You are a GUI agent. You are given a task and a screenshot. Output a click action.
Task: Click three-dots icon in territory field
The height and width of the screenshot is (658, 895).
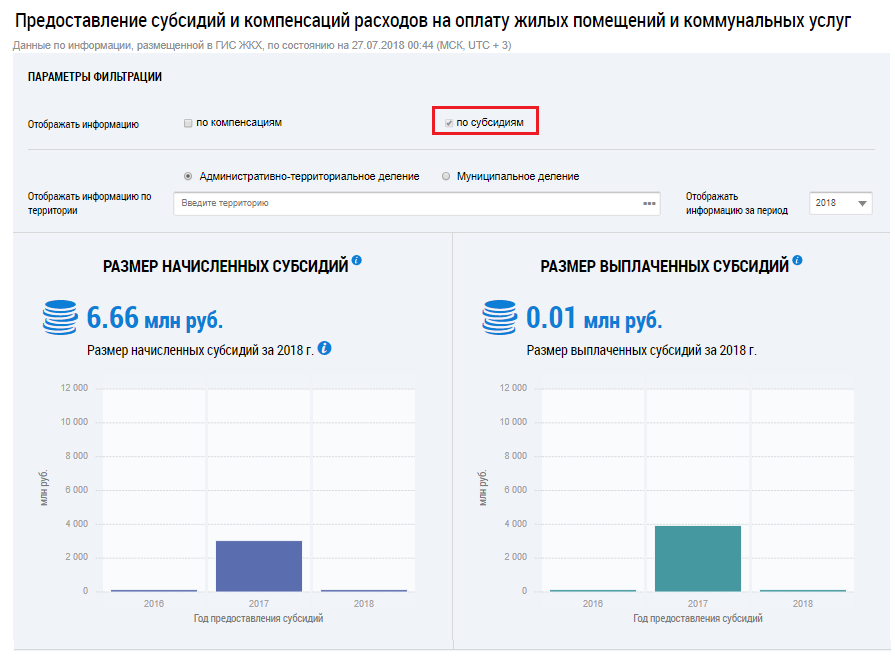click(x=650, y=204)
